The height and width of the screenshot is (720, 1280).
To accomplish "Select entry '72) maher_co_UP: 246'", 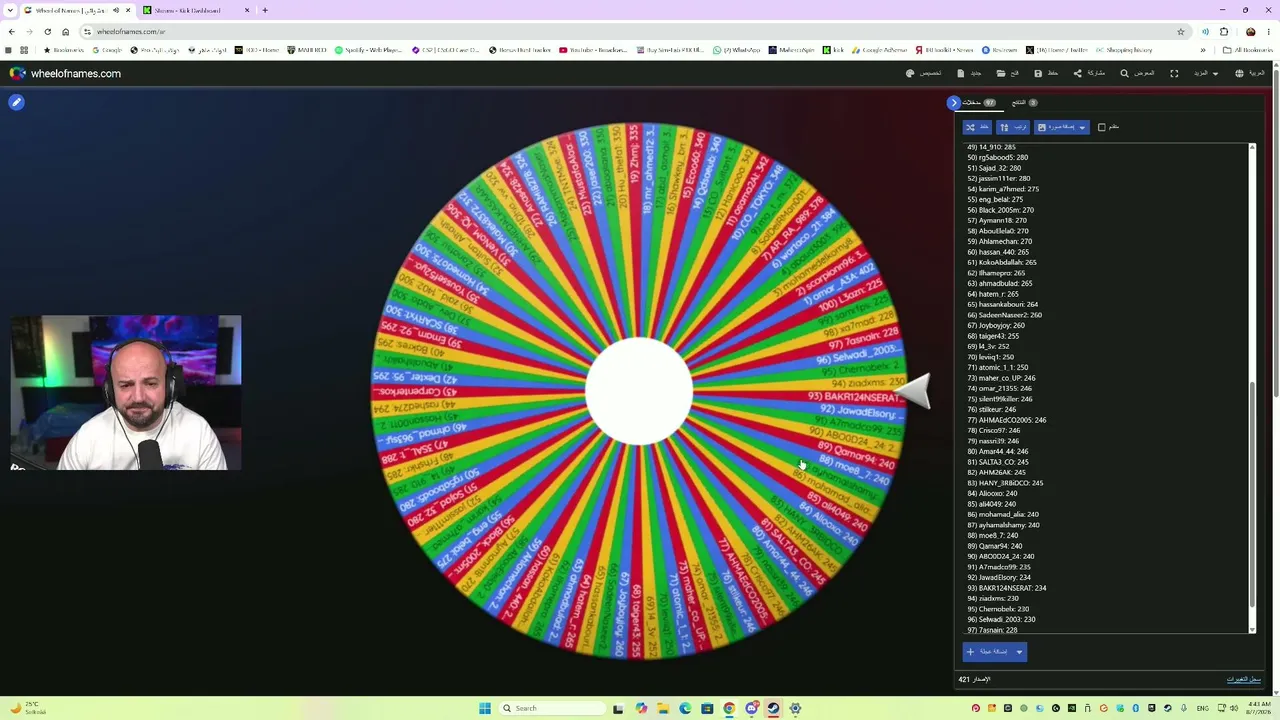I will 1001,378.
